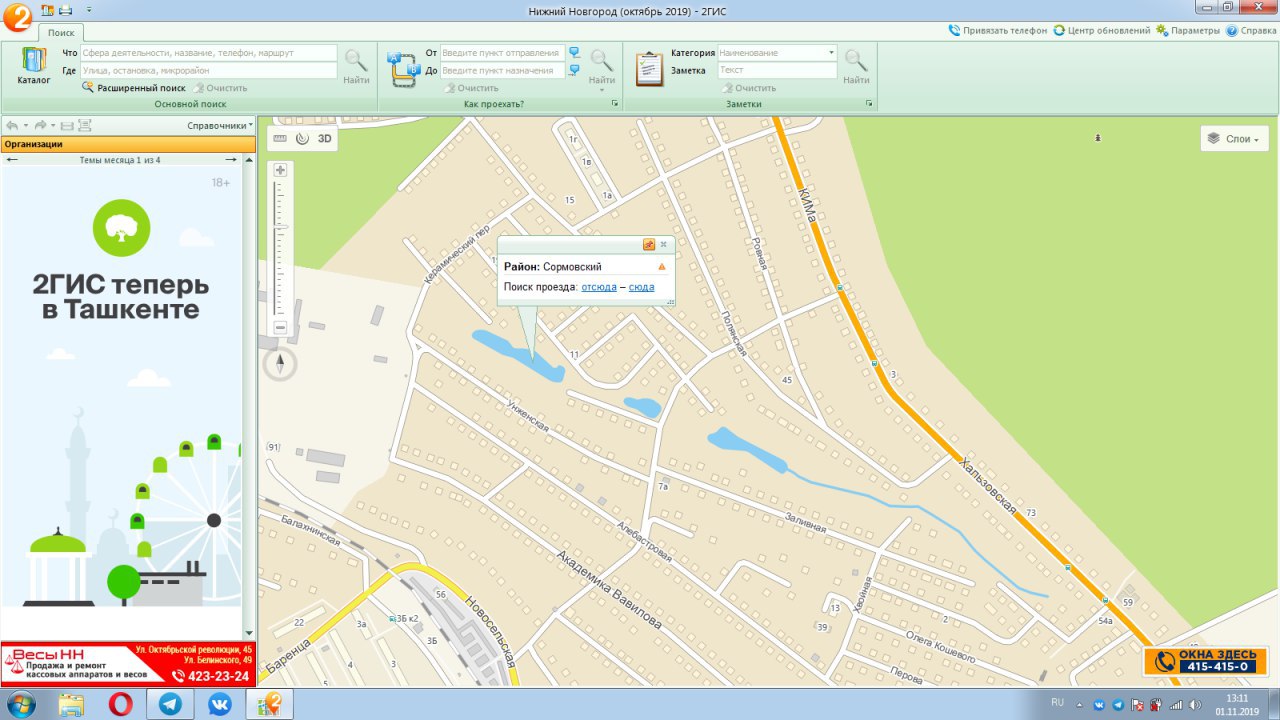Zoom in with the plus button
Viewport: 1280px width, 720px height.
280,170
